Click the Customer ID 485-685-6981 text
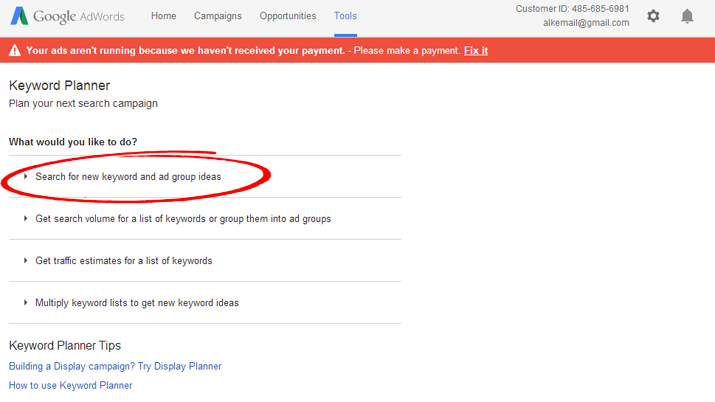The width and height of the screenshot is (715, 402). 572,9
